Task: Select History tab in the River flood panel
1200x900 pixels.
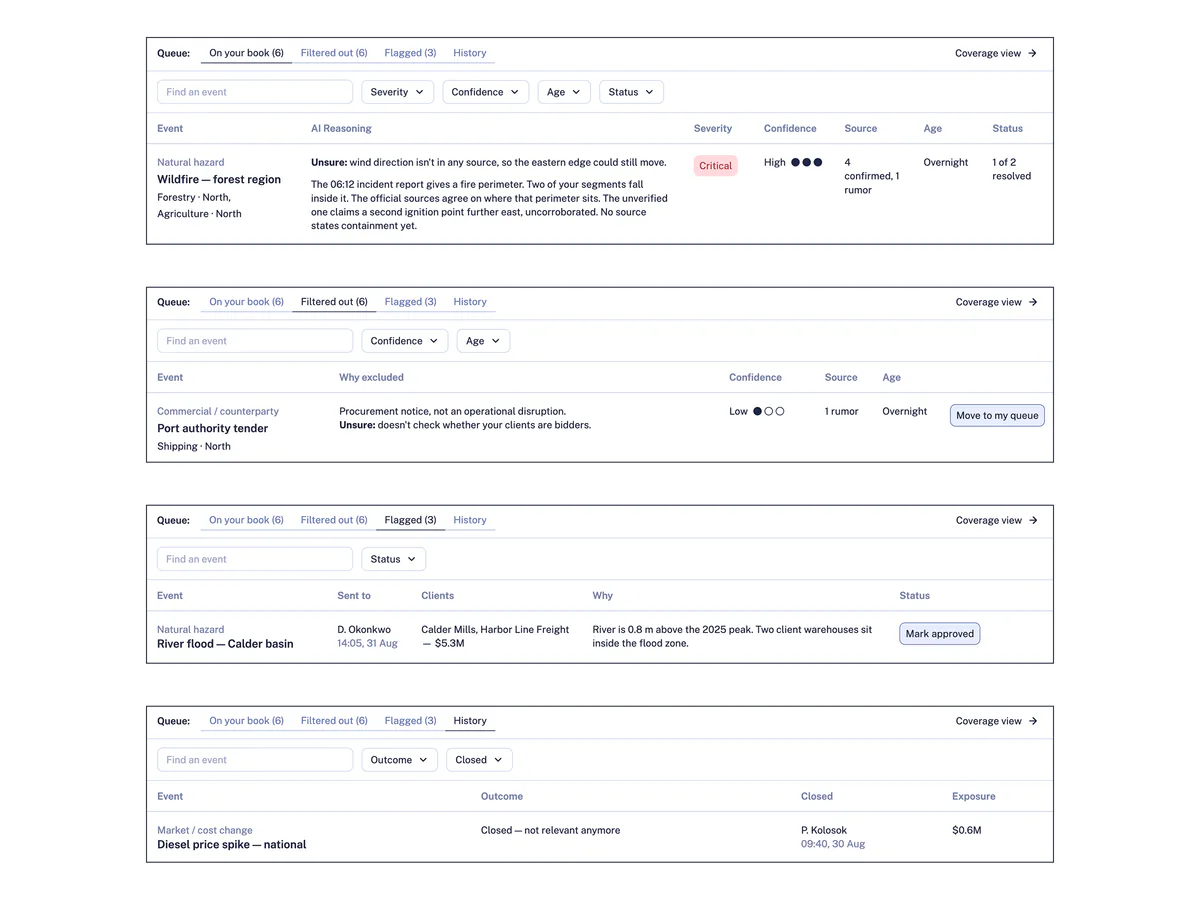Action: coord(470,520)
